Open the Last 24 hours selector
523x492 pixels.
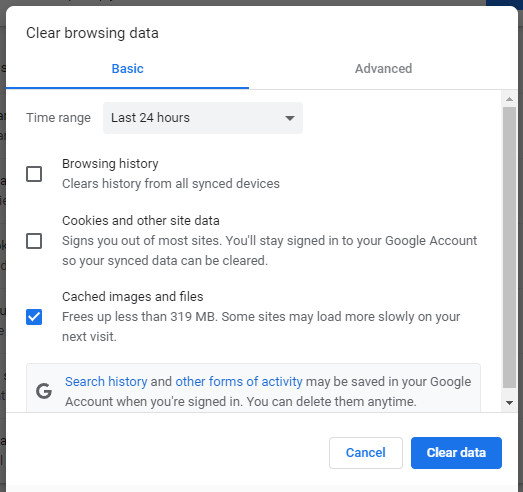tap(203, 118)
